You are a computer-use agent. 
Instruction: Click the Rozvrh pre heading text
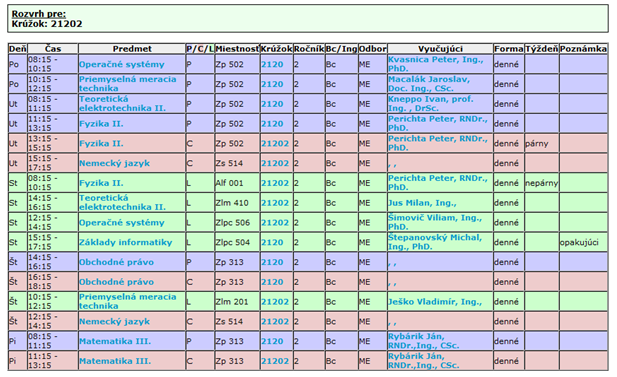(x=39, y=14)
